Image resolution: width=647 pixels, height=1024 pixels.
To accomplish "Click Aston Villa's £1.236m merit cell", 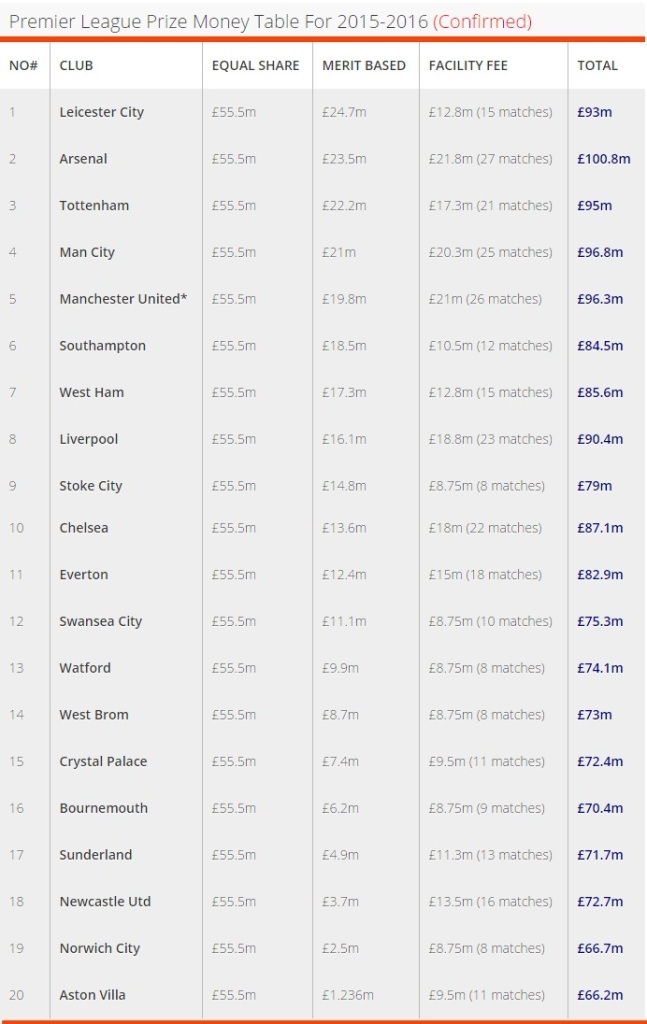I will point(347,995).
